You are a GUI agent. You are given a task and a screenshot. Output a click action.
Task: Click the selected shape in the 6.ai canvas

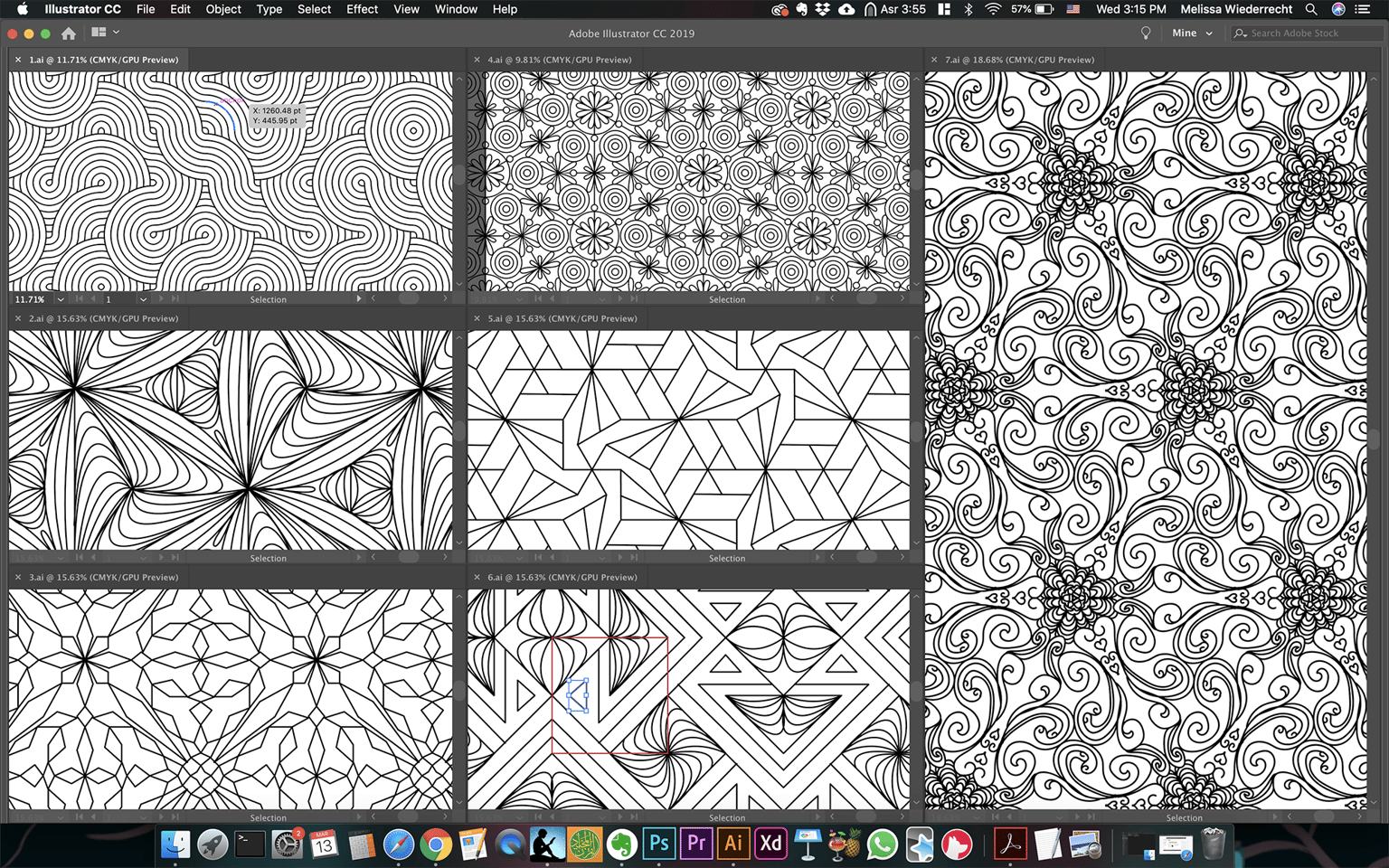coord(577,695)
